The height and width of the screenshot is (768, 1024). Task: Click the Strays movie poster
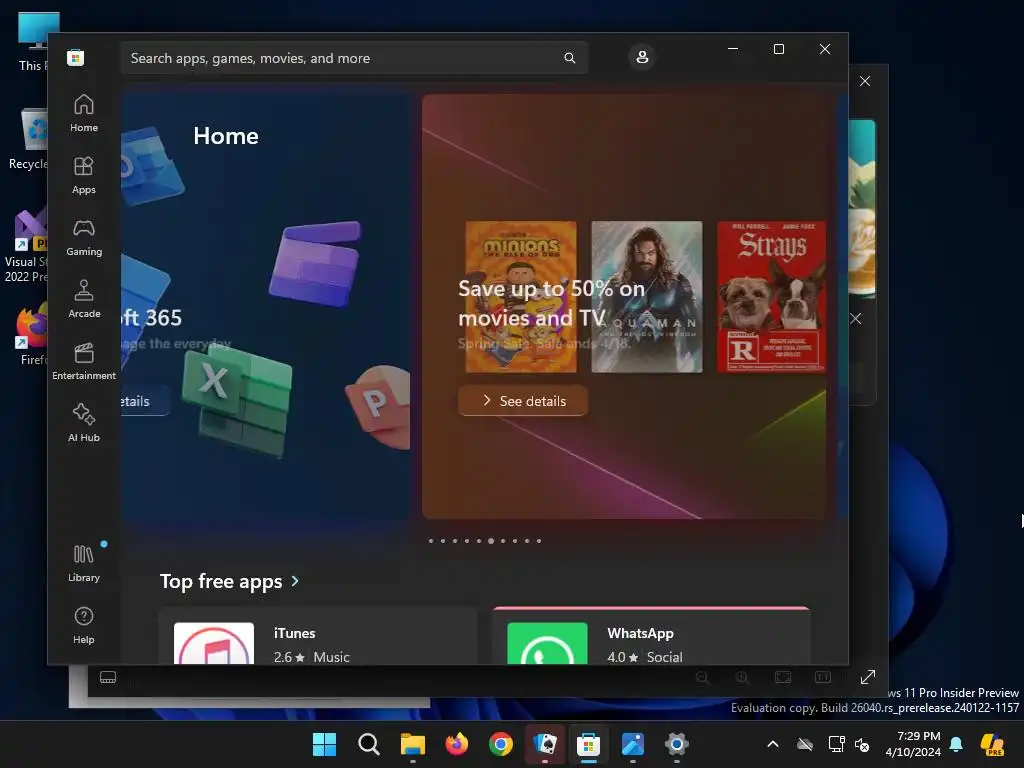click(771, 296)
